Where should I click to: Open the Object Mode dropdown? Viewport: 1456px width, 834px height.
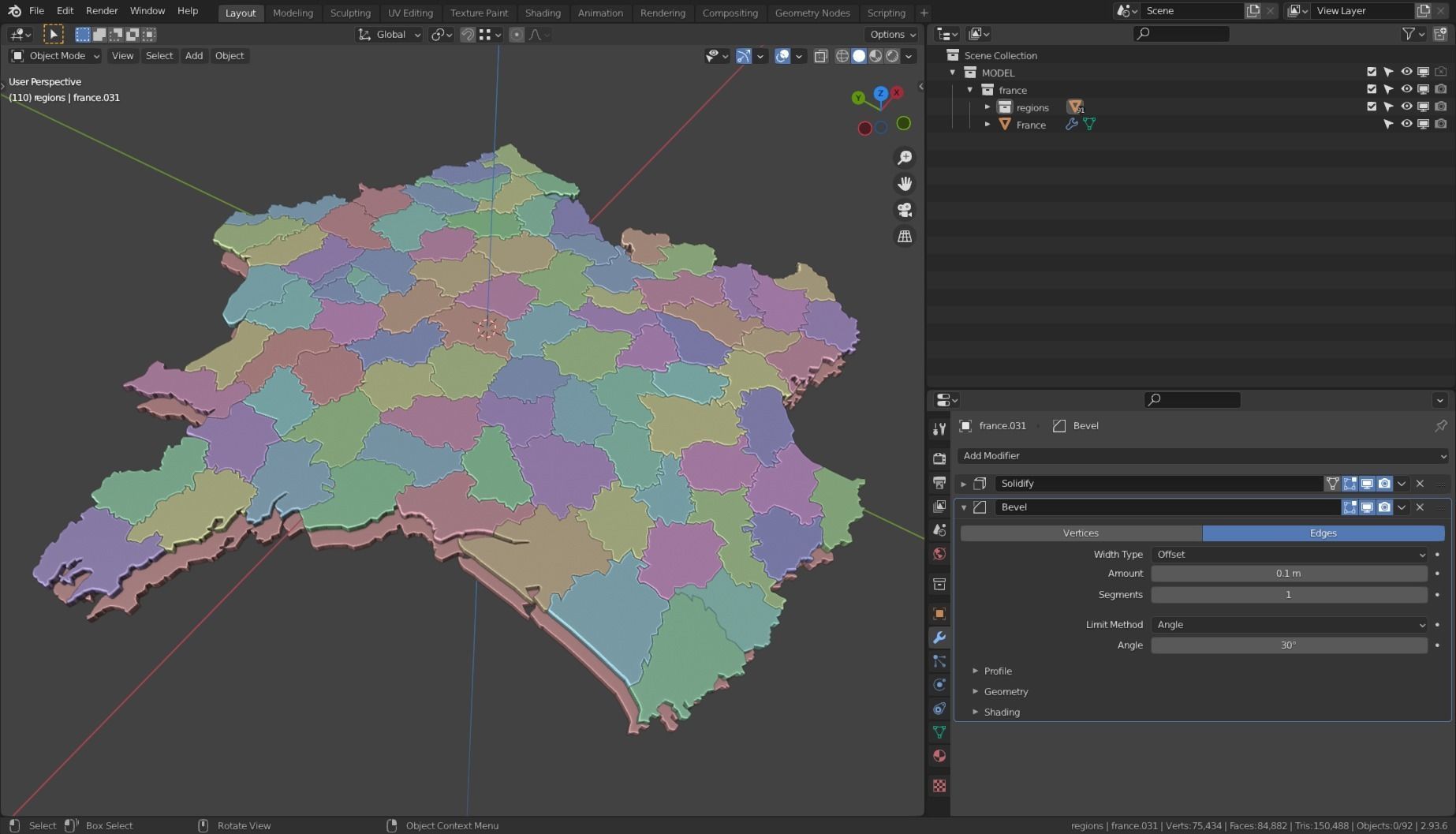click(55, 56)
